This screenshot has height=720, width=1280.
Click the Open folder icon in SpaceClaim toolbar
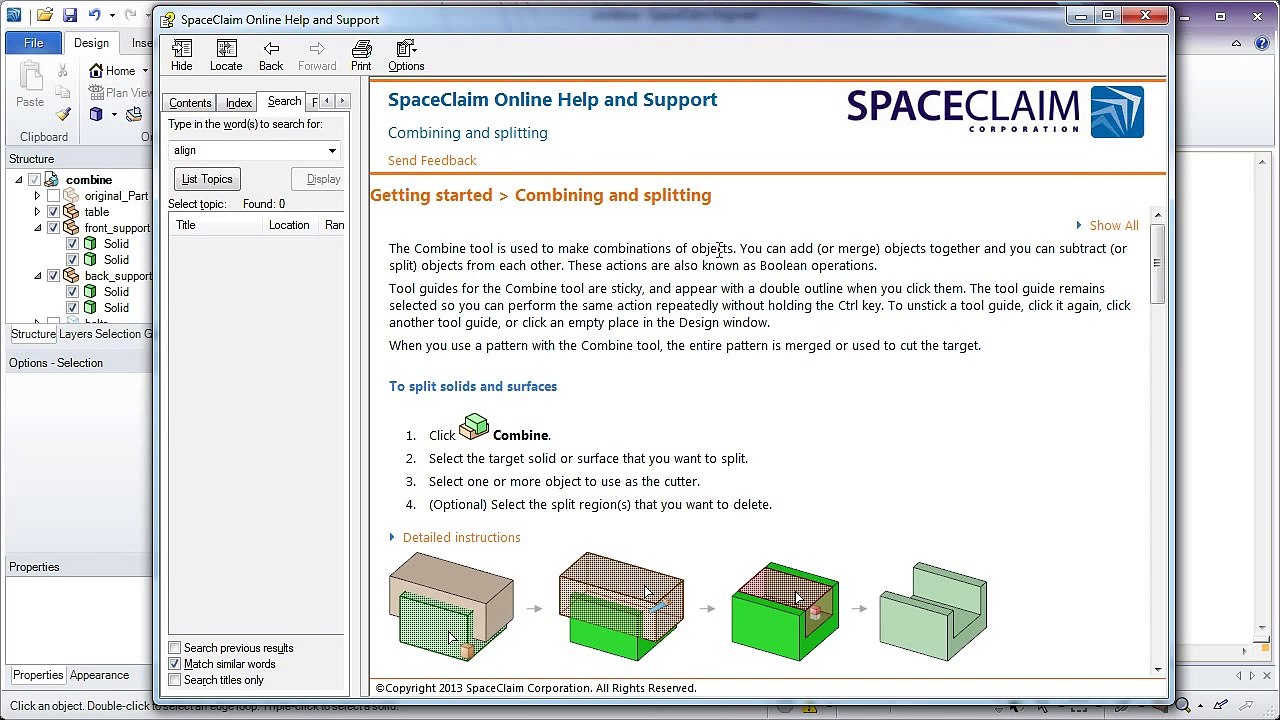point(45,15)
